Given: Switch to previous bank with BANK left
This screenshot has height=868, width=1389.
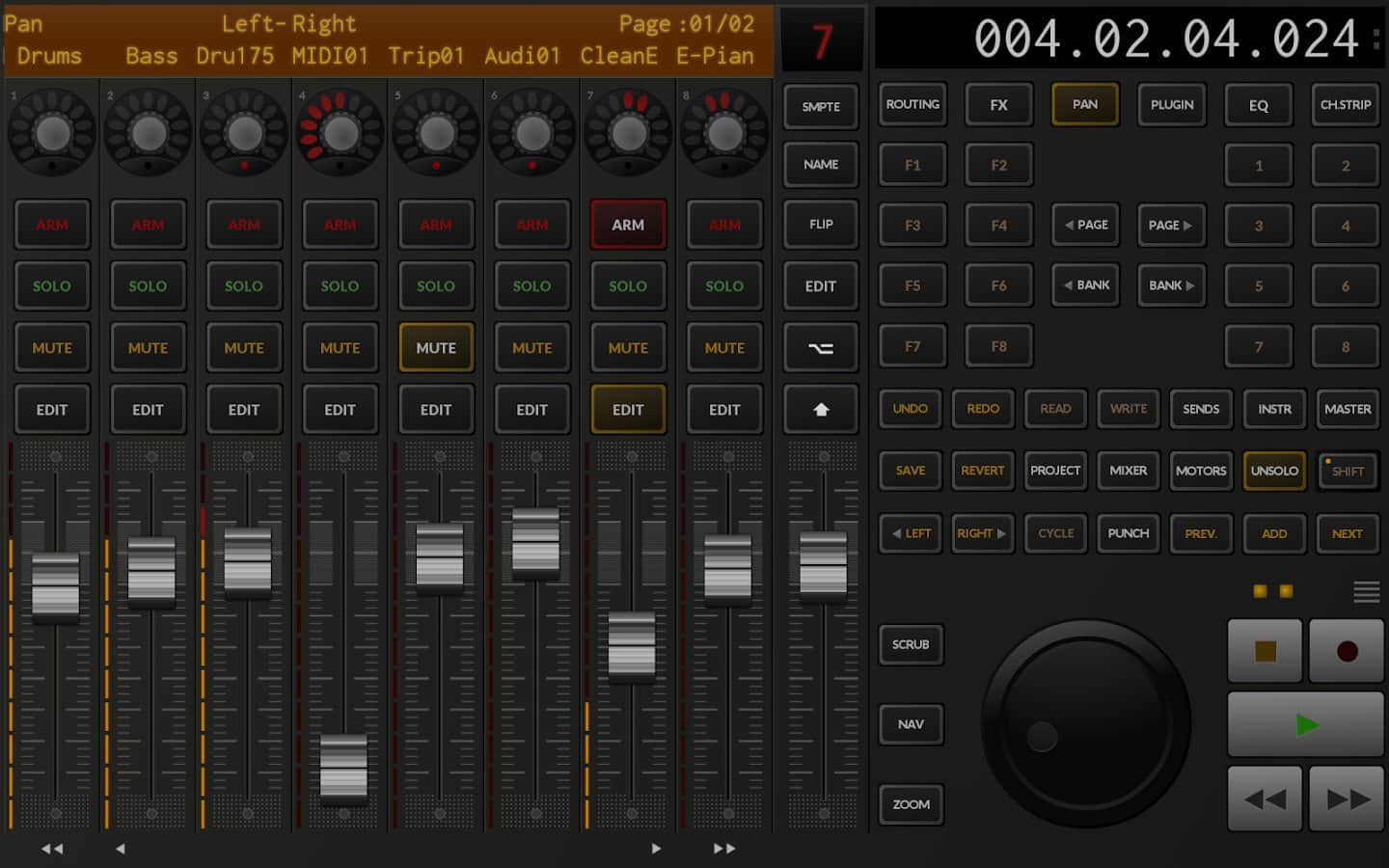Looking at the screenshot, I should tap(1085, 285).
